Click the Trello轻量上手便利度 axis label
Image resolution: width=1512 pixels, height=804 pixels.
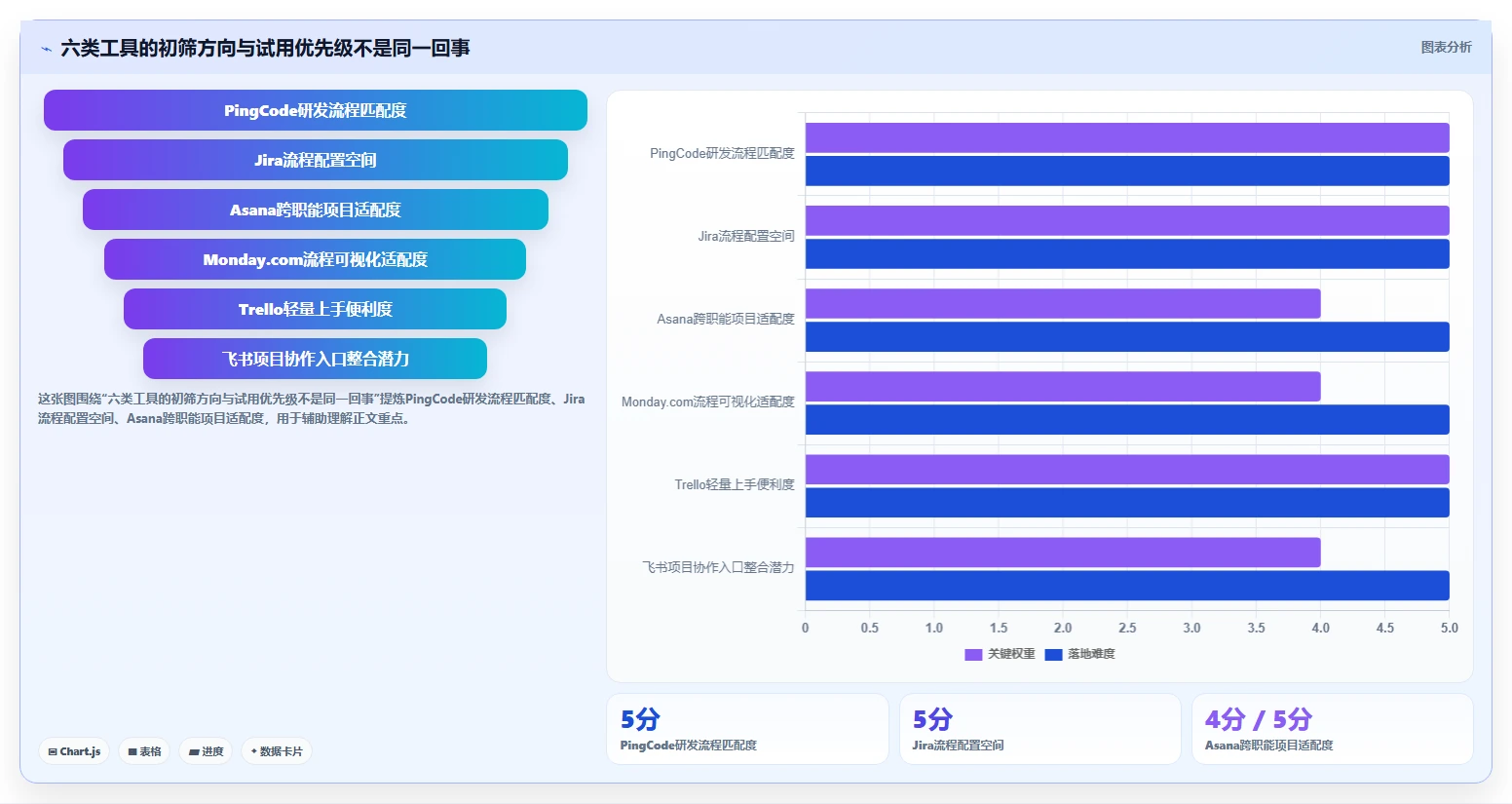(735, 484)
